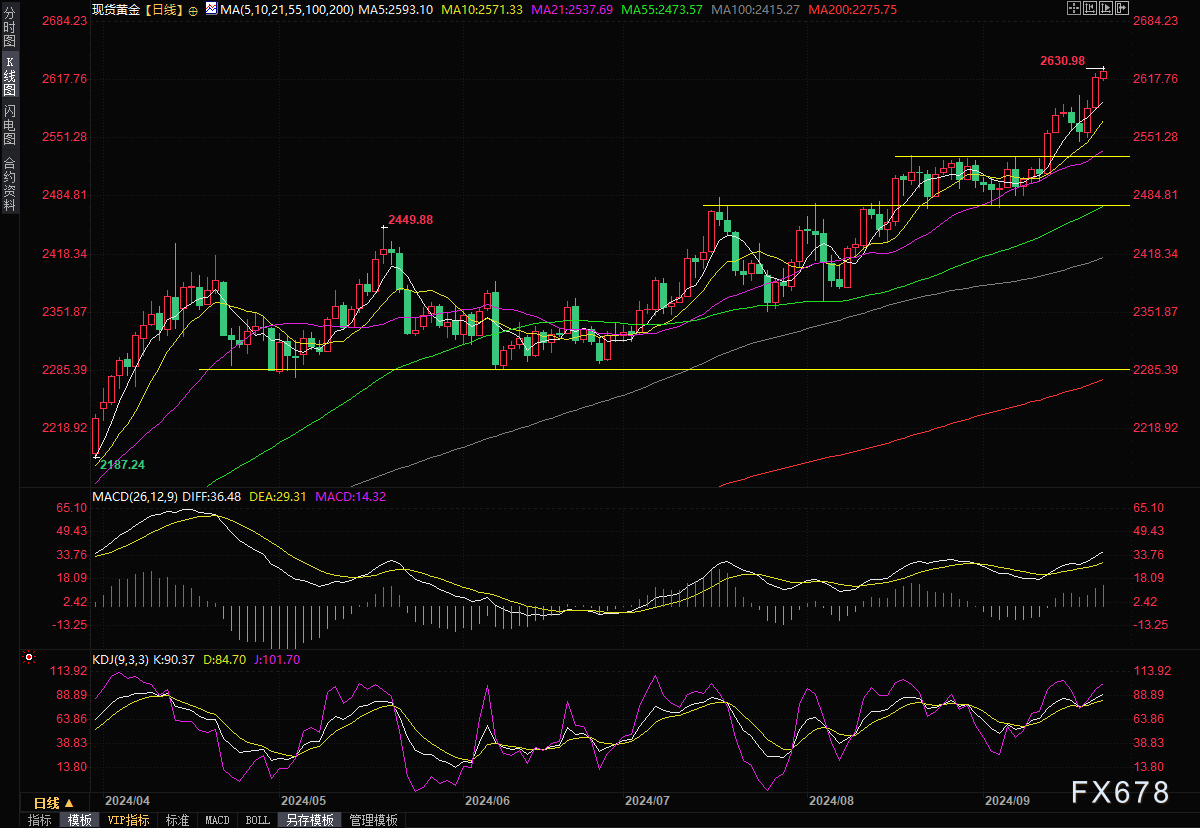Image resolution: width=1200 pixels, height=828 pixels.
Task: Apply the BOLL template
Action: pyautogui.click(x=257, y=820)
